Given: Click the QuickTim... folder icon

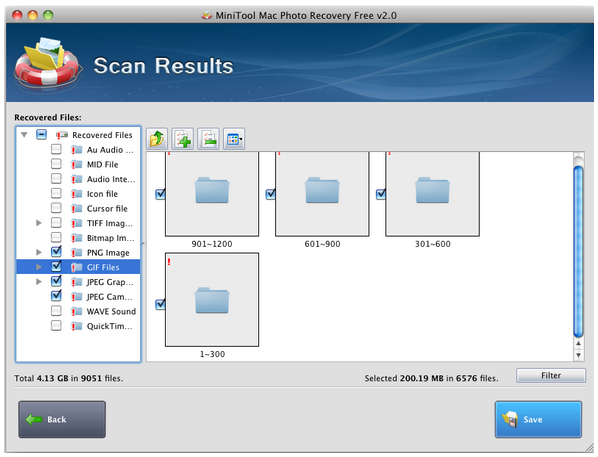Looking at the screenshot, I should click(77, 326).
